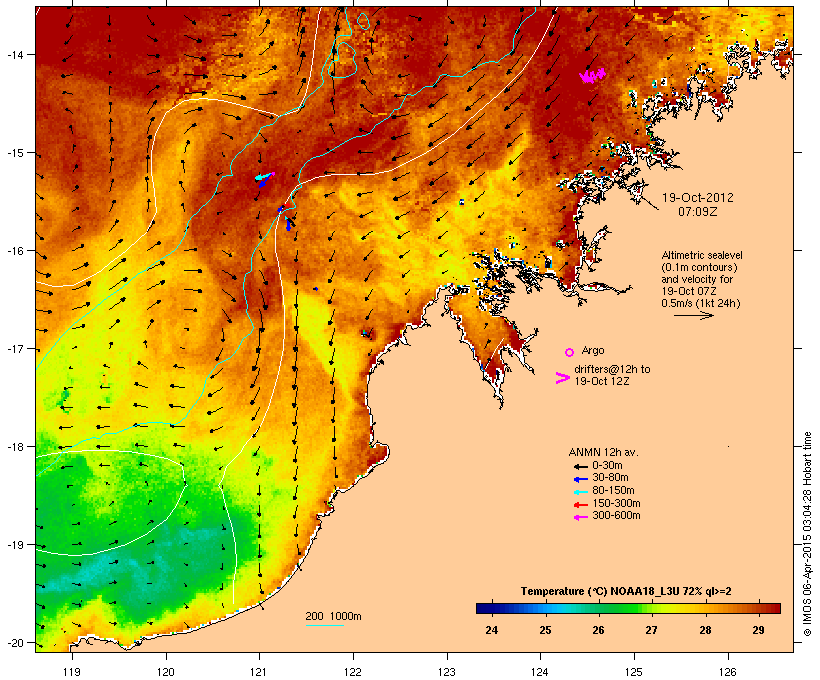820x680 pixels.
Task: Click the latitude label -19
Action: click(15, 545)
